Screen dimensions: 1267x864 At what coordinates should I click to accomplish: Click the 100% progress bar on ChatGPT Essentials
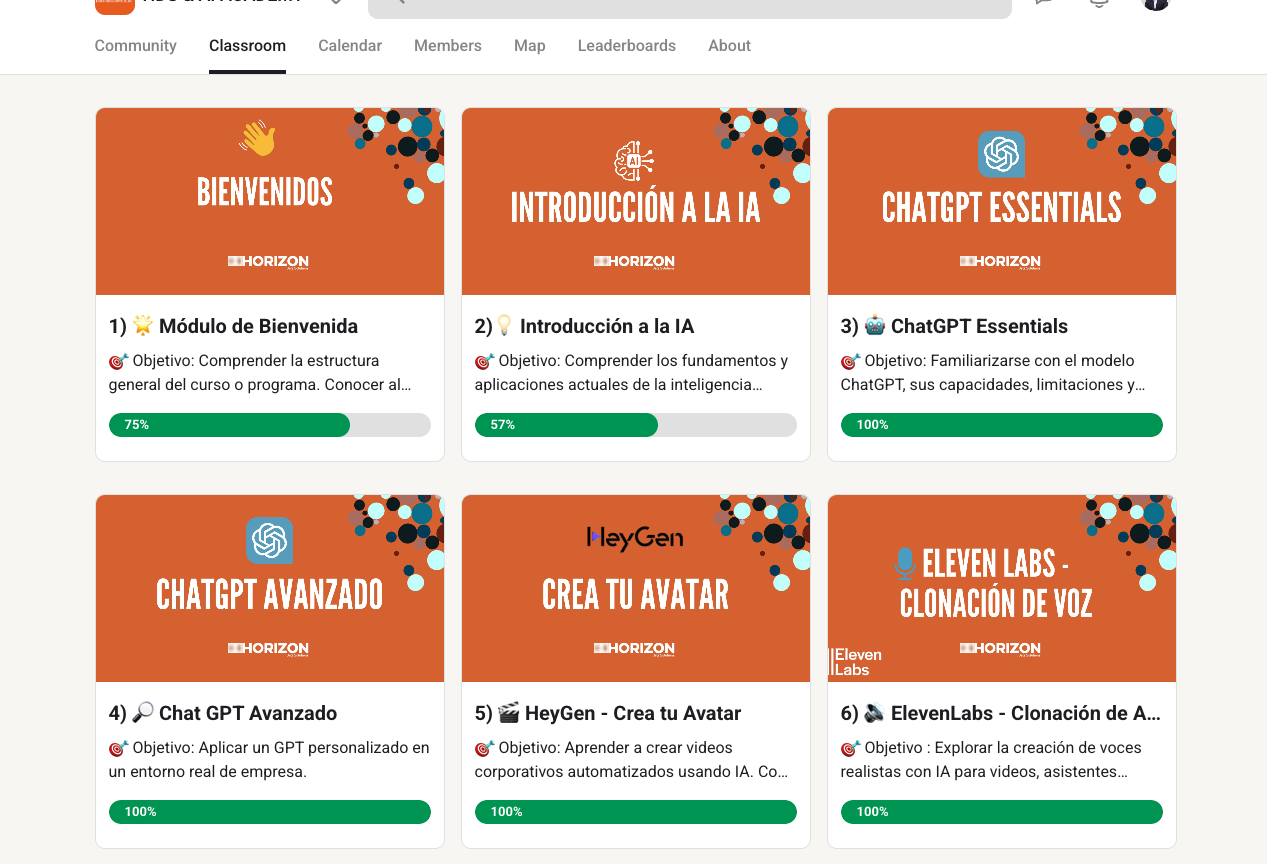pos(1002,425)
